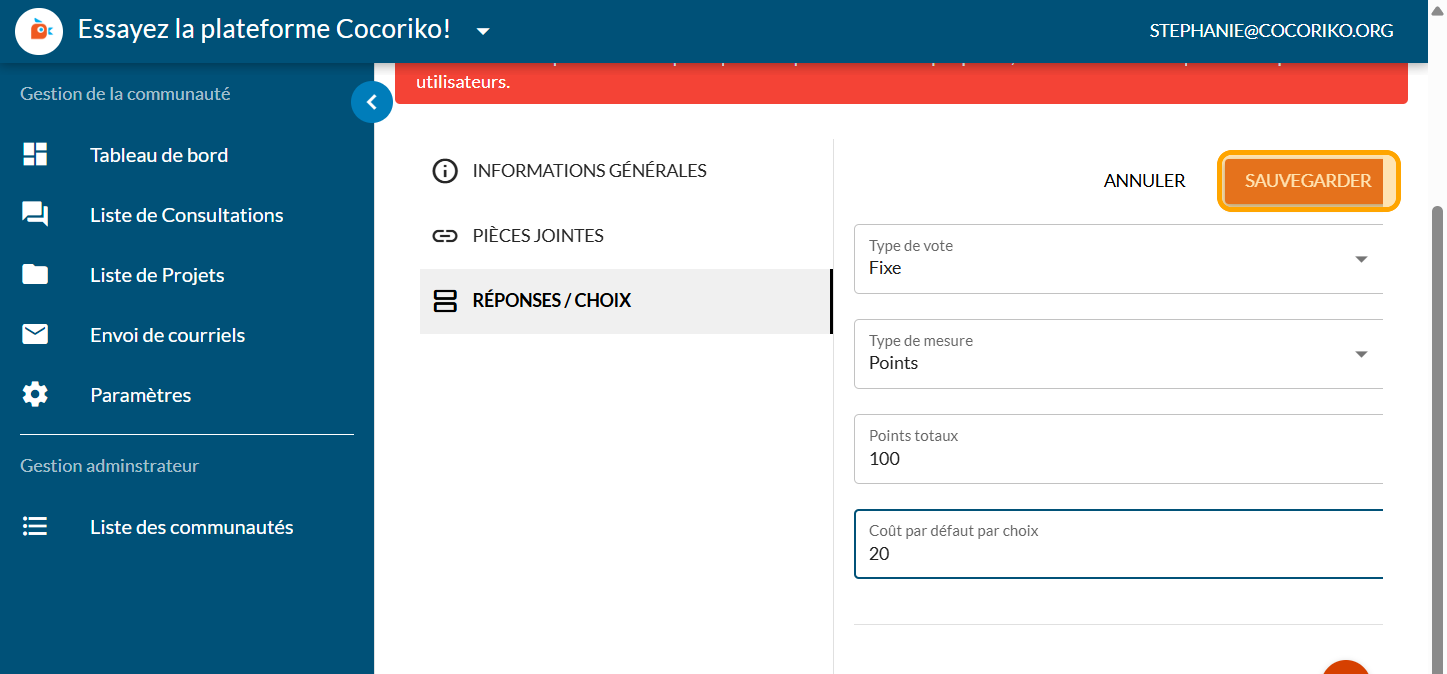Click the Cocoriko logo icon
The image size is (1447, 674).
[x=40, y=31]
